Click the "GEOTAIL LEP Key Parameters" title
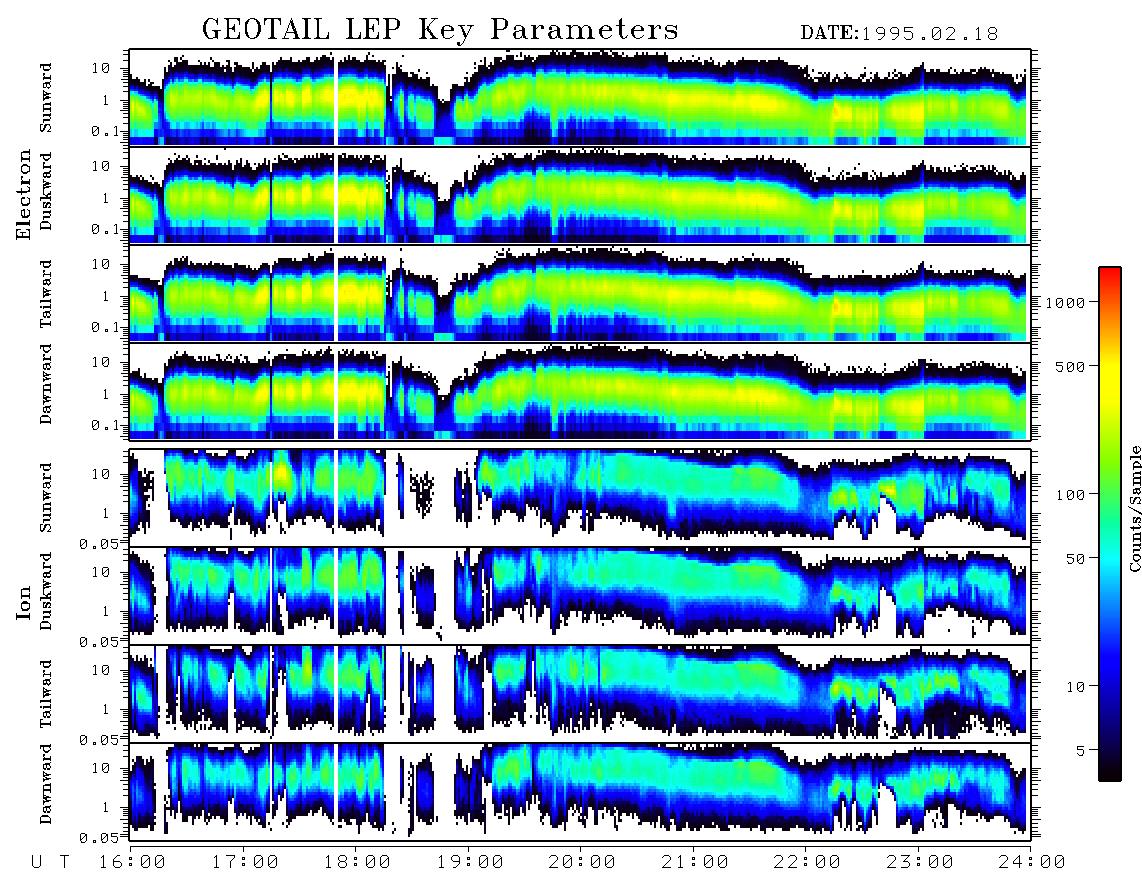1142x880 pixels. click(x=440, y=30)
